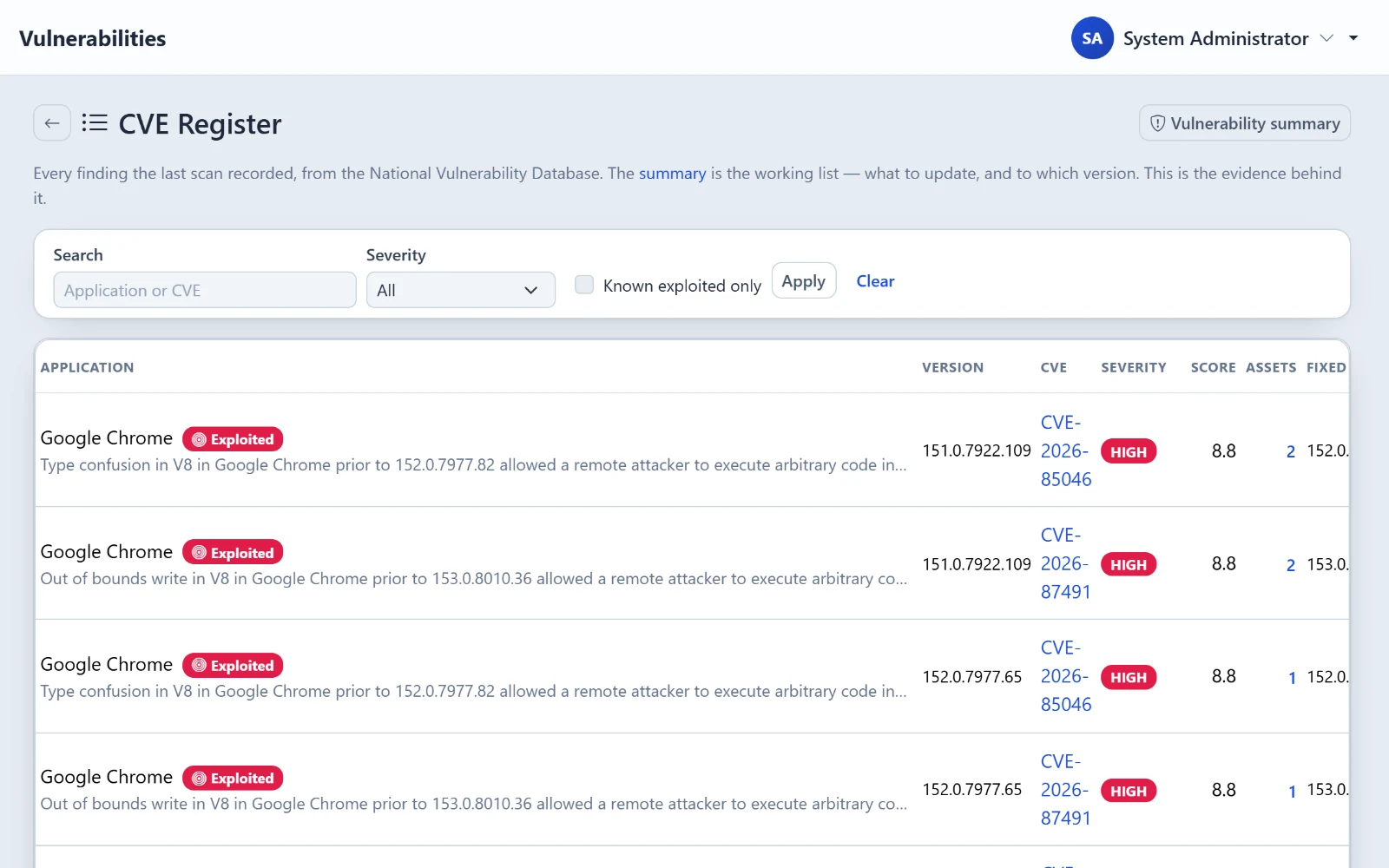Viewport: 1389px width, 868px height.
Task: Click HIGH severity badge in third row
Action: click(x=1129, y=677)
